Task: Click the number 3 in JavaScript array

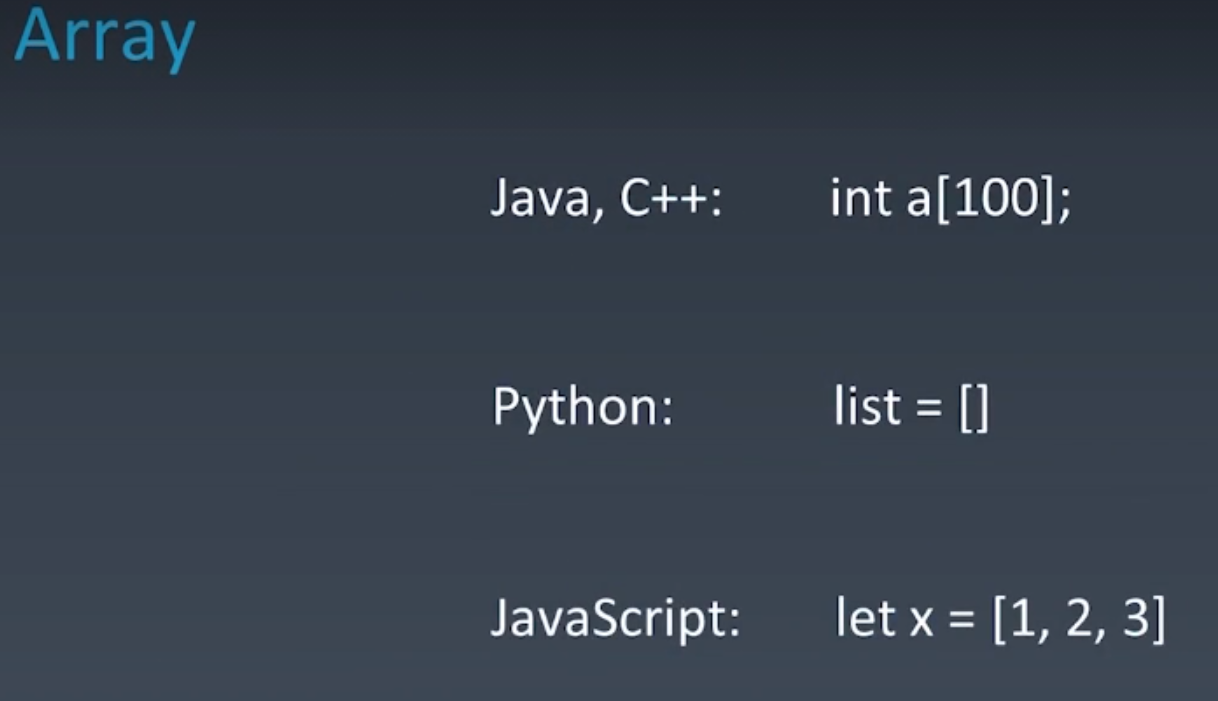Action: click(1135, 619)
